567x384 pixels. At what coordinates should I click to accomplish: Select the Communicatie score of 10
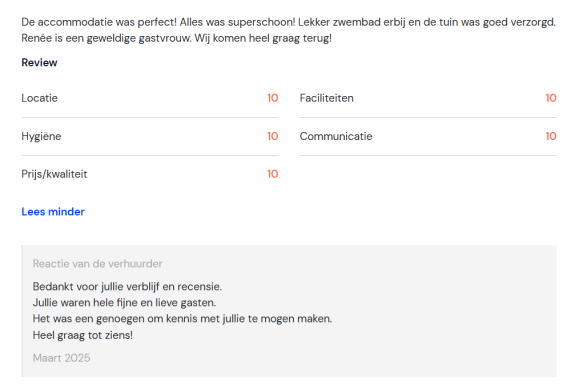[x=551, y=136]
